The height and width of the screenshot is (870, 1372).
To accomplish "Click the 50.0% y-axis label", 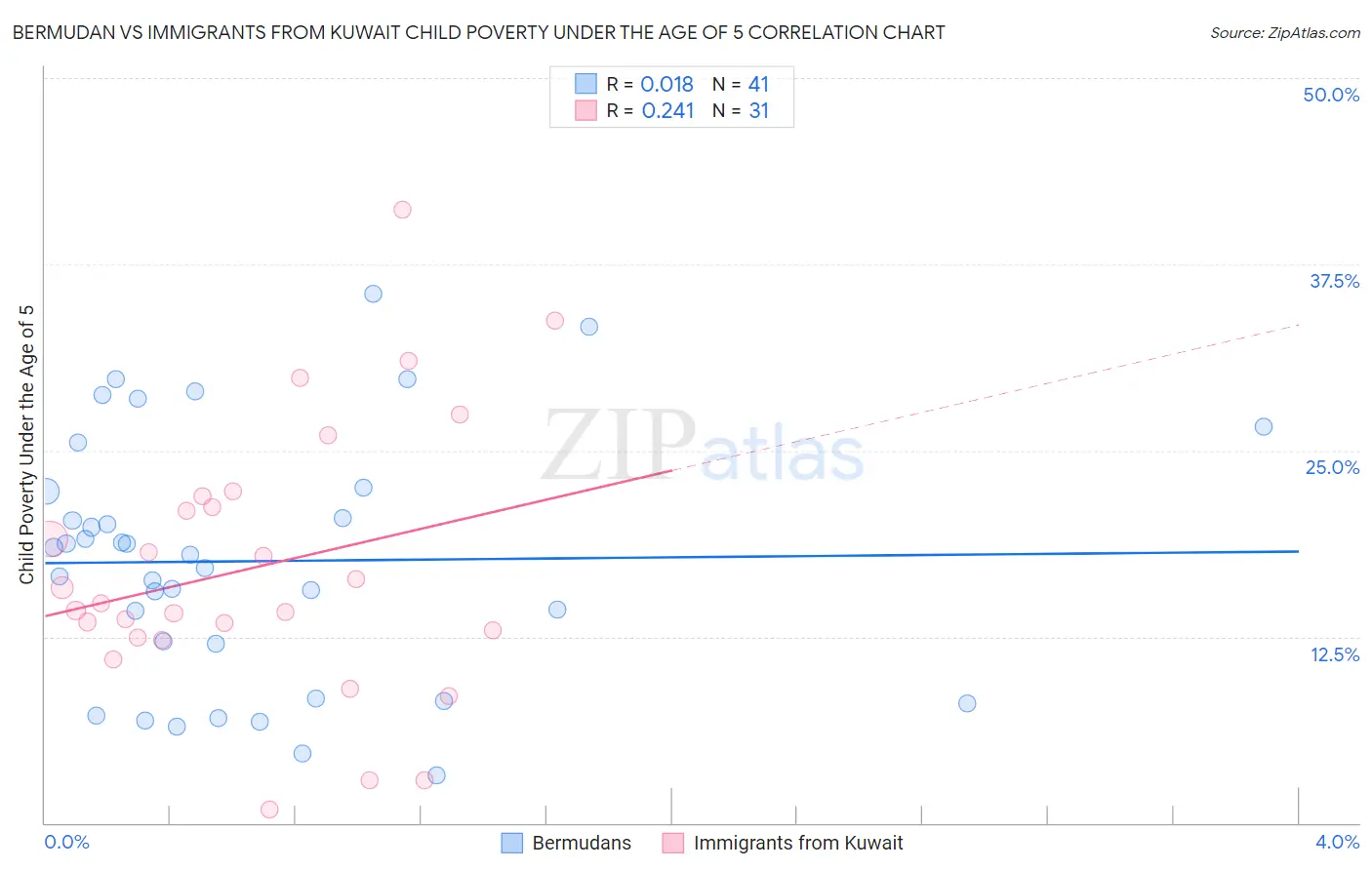I will [x=1331, y=95].
